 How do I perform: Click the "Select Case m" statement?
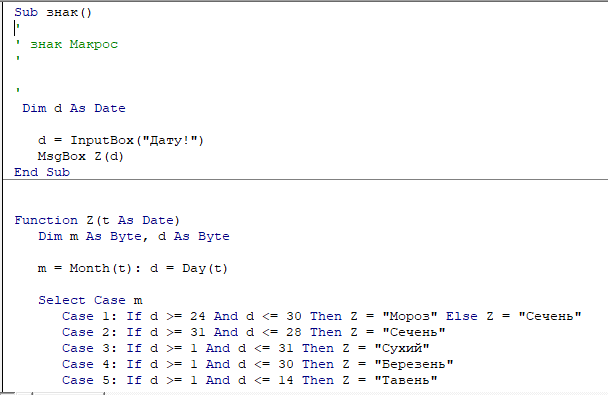click(90, 300)
